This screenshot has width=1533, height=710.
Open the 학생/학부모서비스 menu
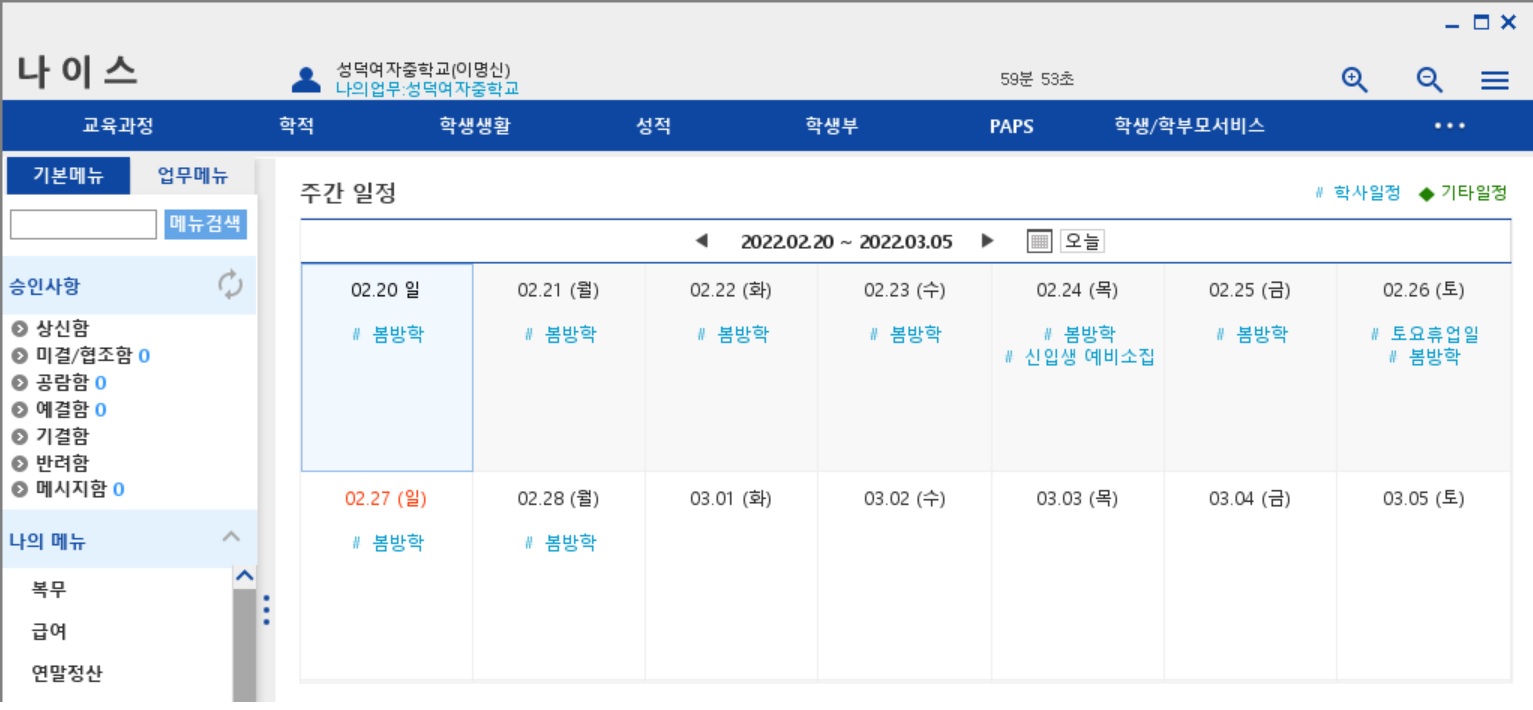coord(1190,126)
